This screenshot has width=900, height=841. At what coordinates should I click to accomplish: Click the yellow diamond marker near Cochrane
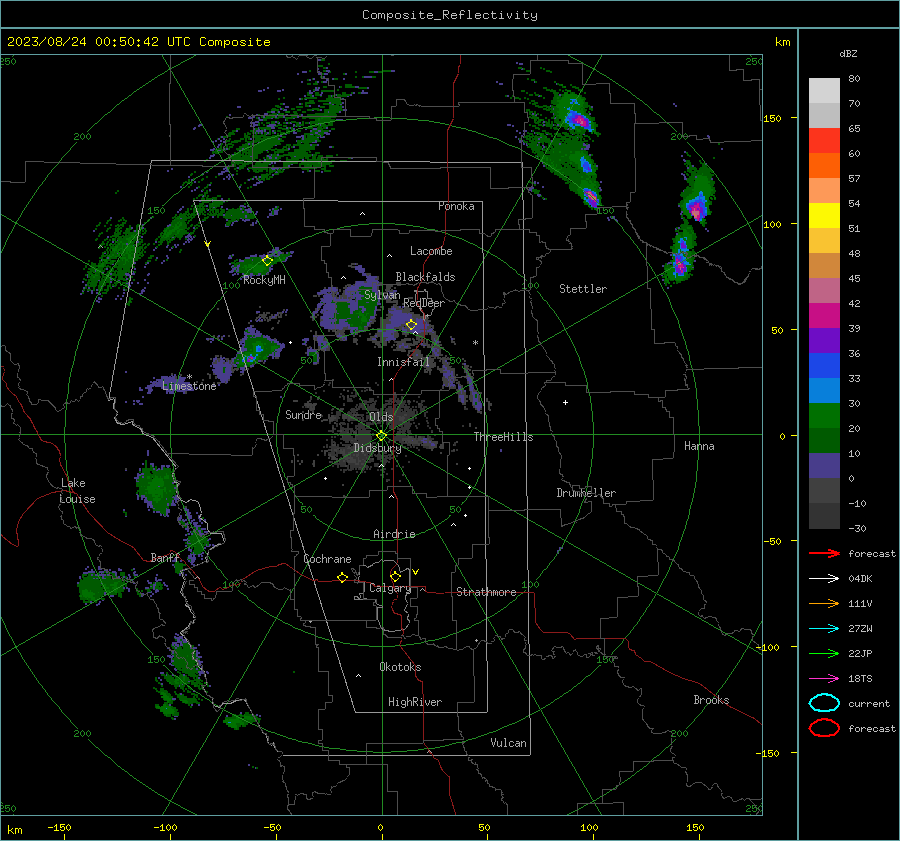(342, 577)
